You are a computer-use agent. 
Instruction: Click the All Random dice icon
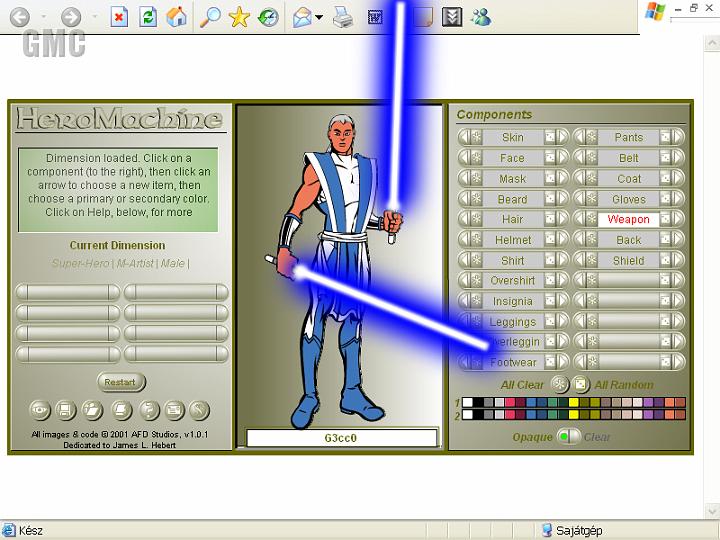click(581, 384)
